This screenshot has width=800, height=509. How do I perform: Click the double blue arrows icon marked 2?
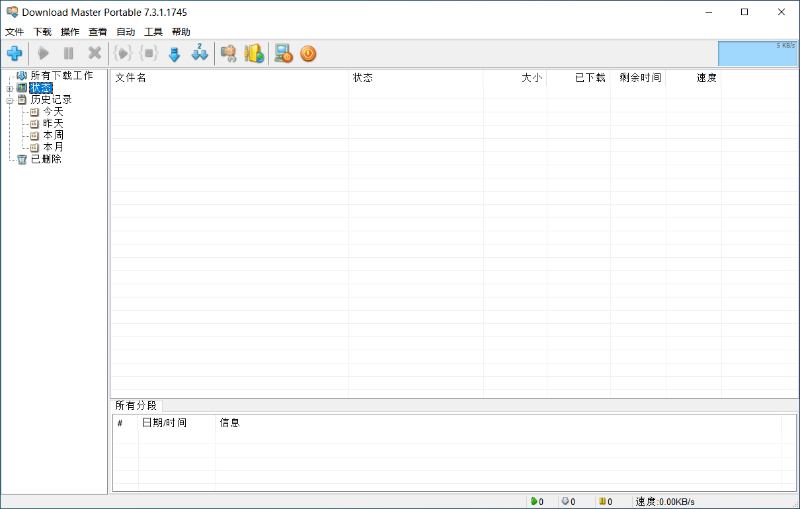199,53
